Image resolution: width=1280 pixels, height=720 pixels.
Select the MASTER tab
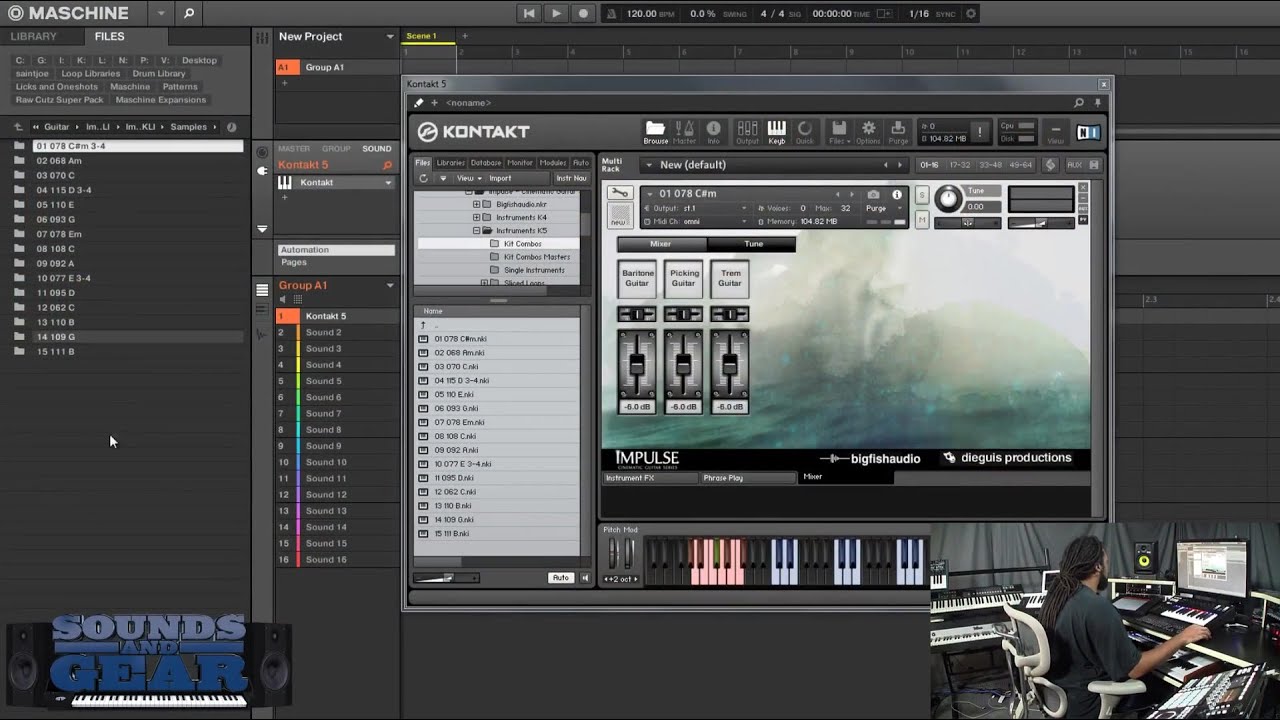click(294, 149)
